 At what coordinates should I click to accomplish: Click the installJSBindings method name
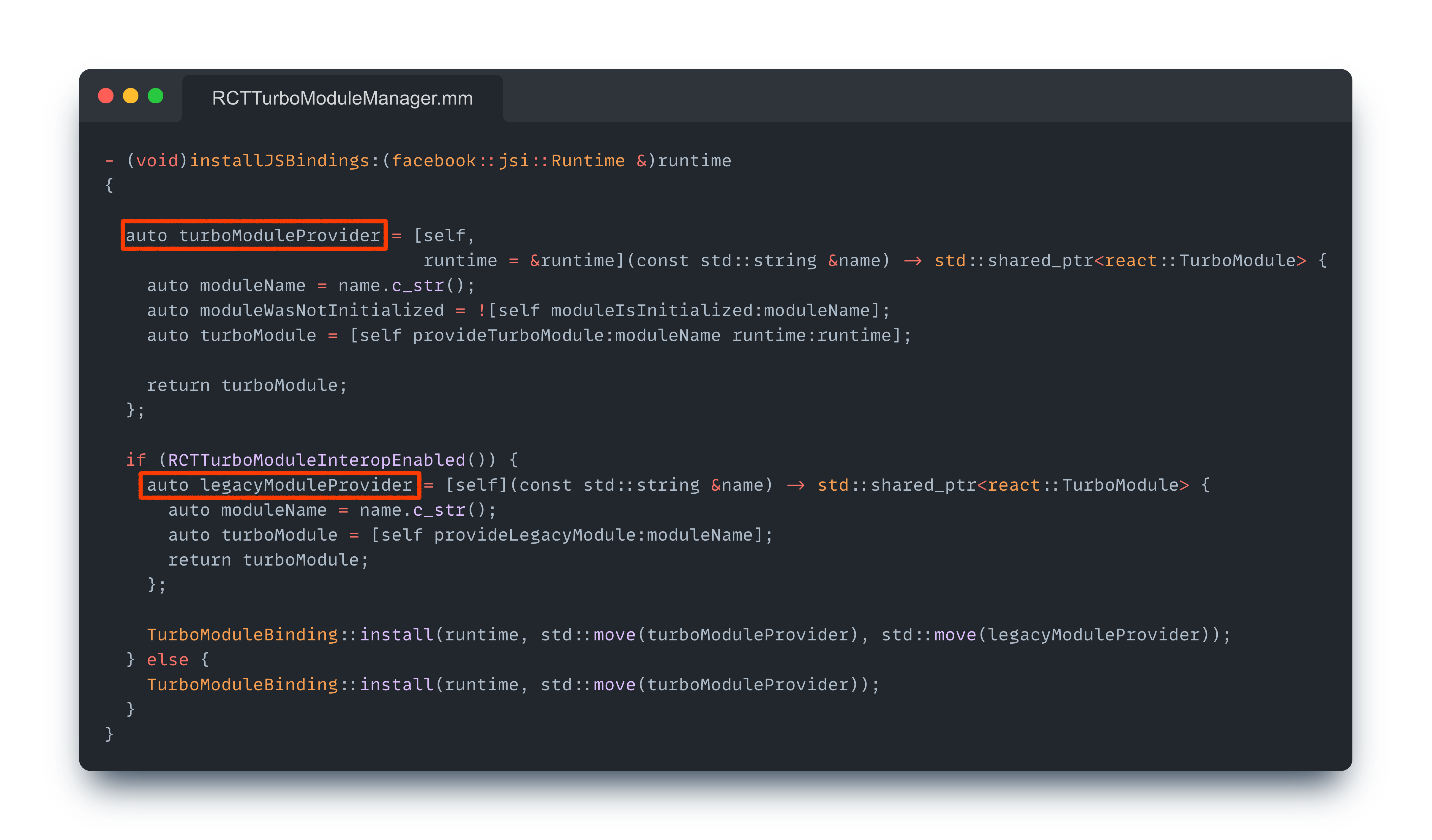click(x=279, y=161)
